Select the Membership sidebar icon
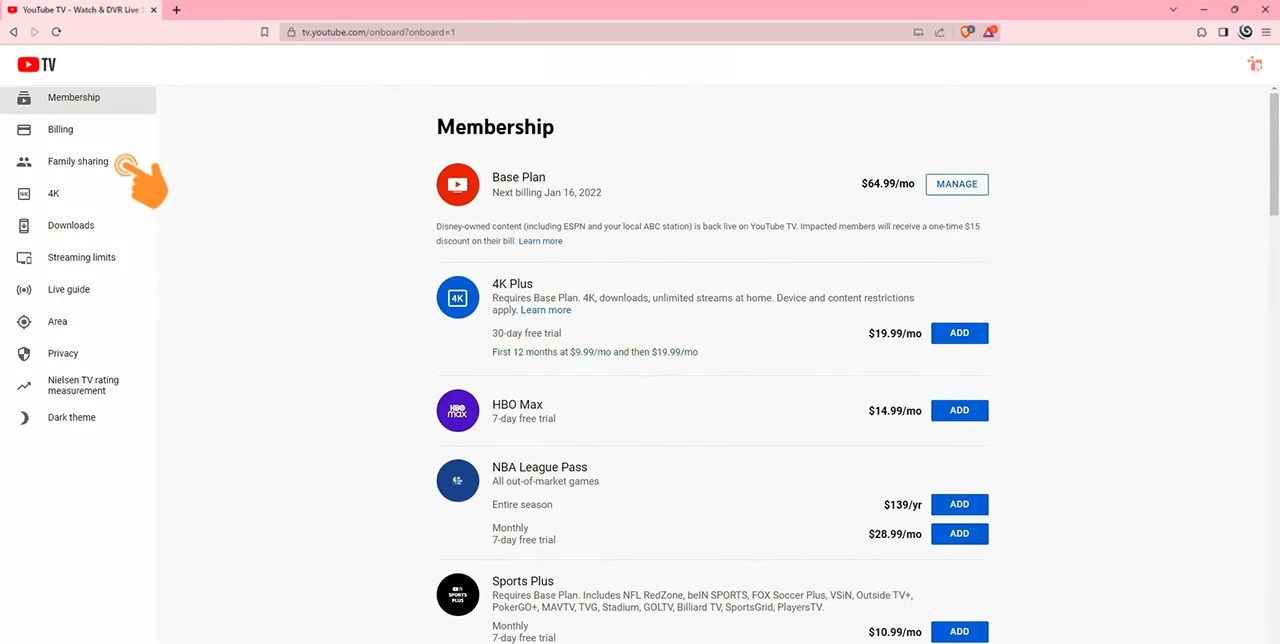This screenshot has width=1280, height=644. pos(23,97)
